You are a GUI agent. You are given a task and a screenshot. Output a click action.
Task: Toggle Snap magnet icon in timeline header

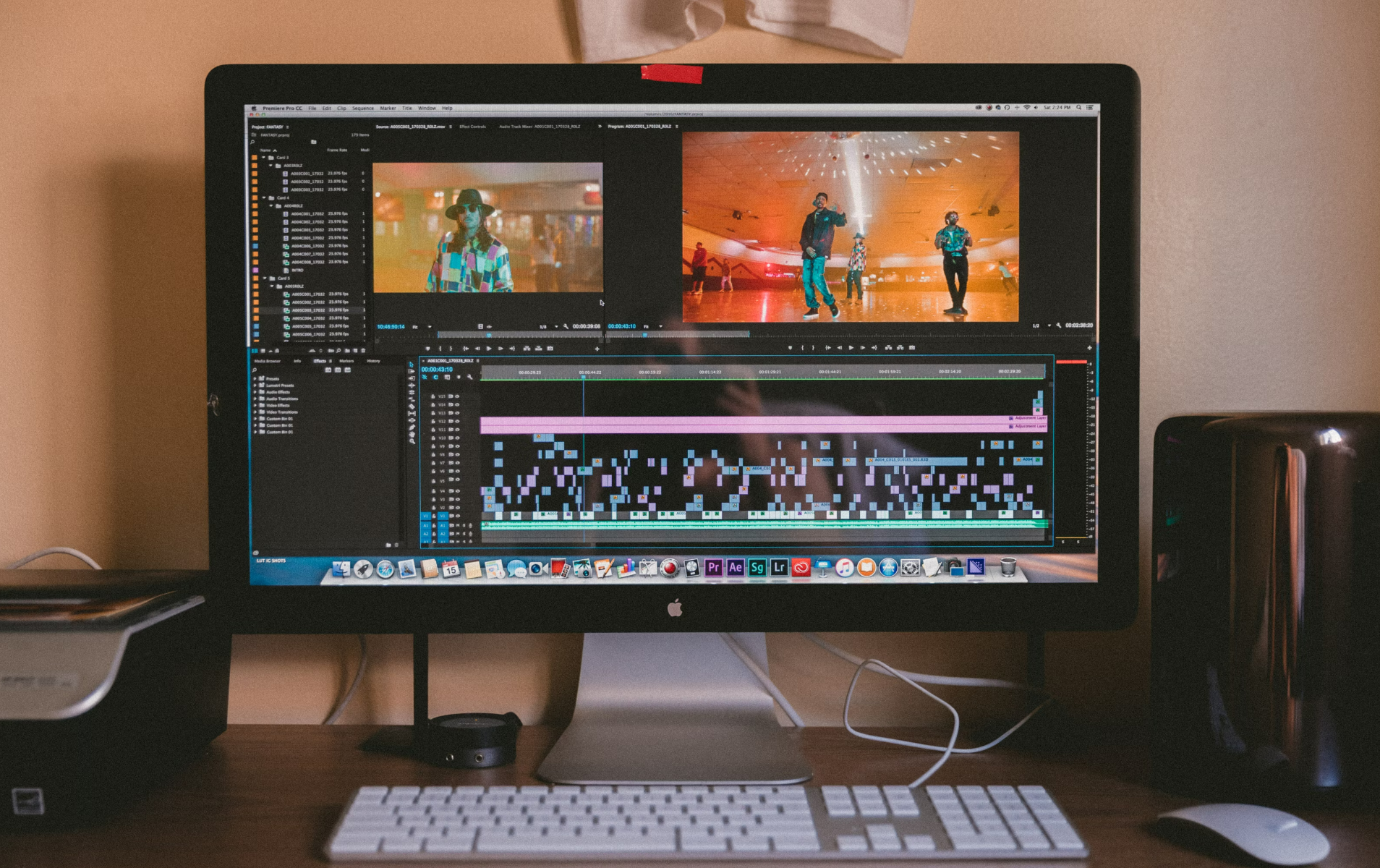tap(435, 377)
